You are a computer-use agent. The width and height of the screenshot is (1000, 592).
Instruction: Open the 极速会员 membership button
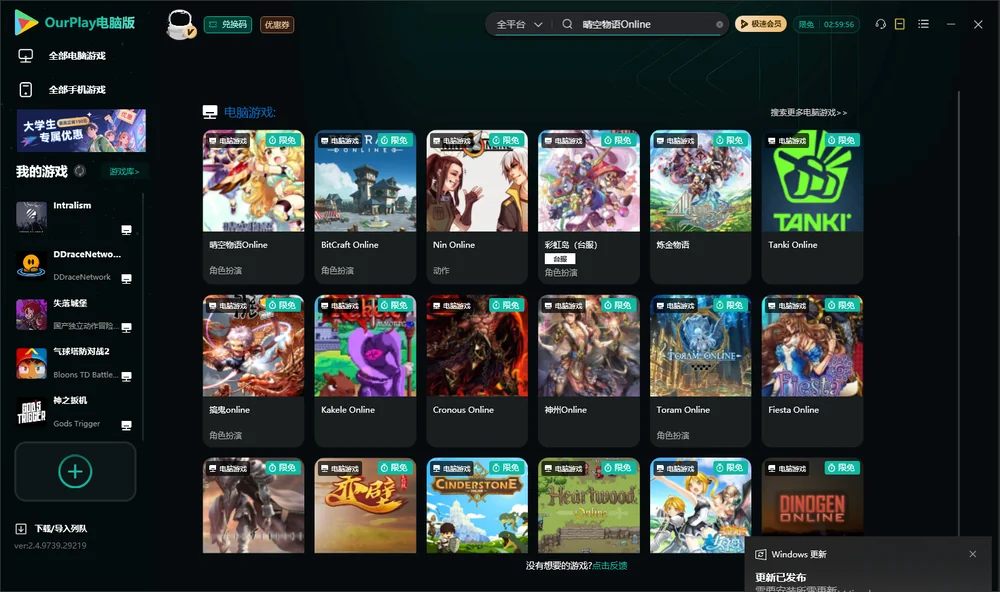pos(761,24)
